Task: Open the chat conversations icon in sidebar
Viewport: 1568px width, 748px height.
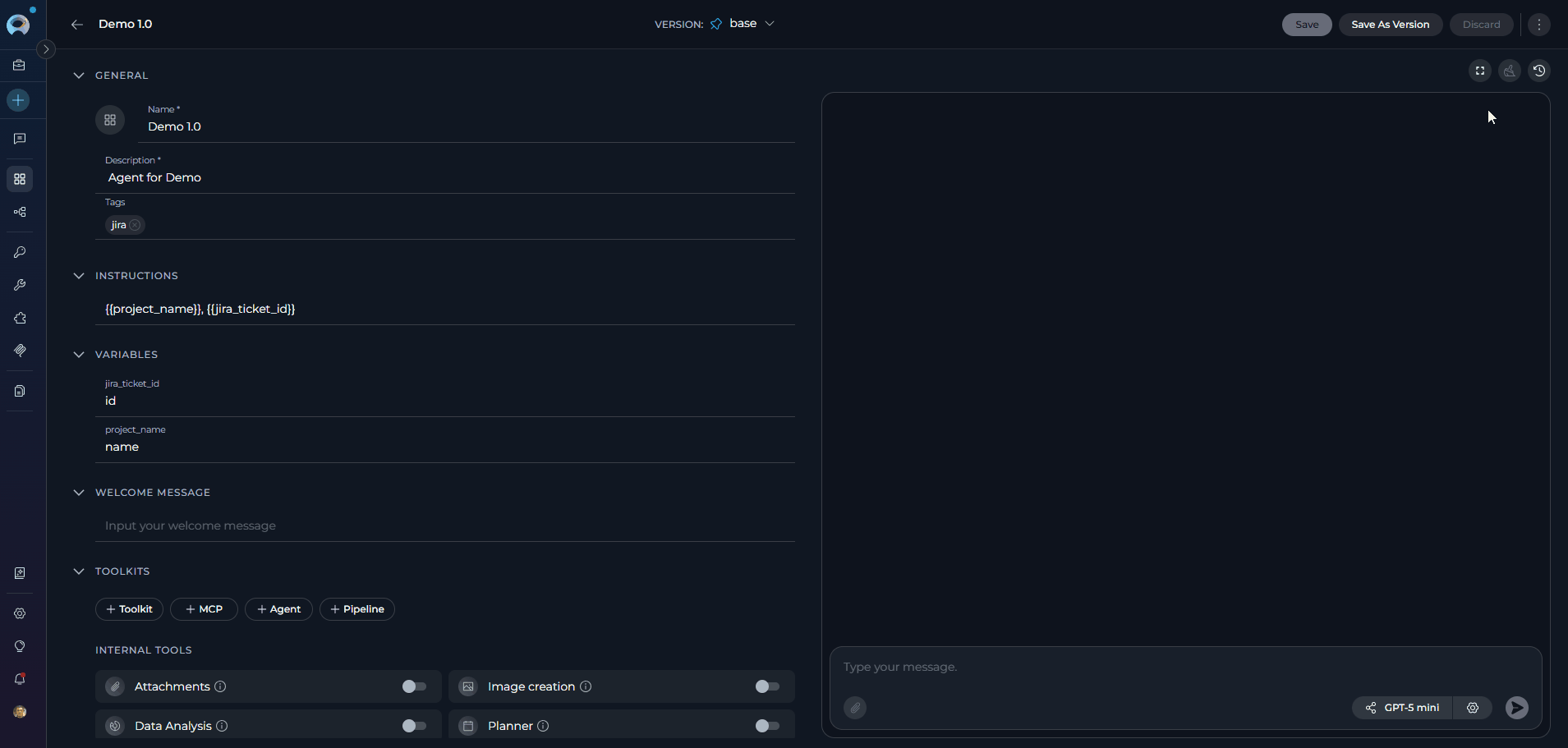Action: pos(20,138)
